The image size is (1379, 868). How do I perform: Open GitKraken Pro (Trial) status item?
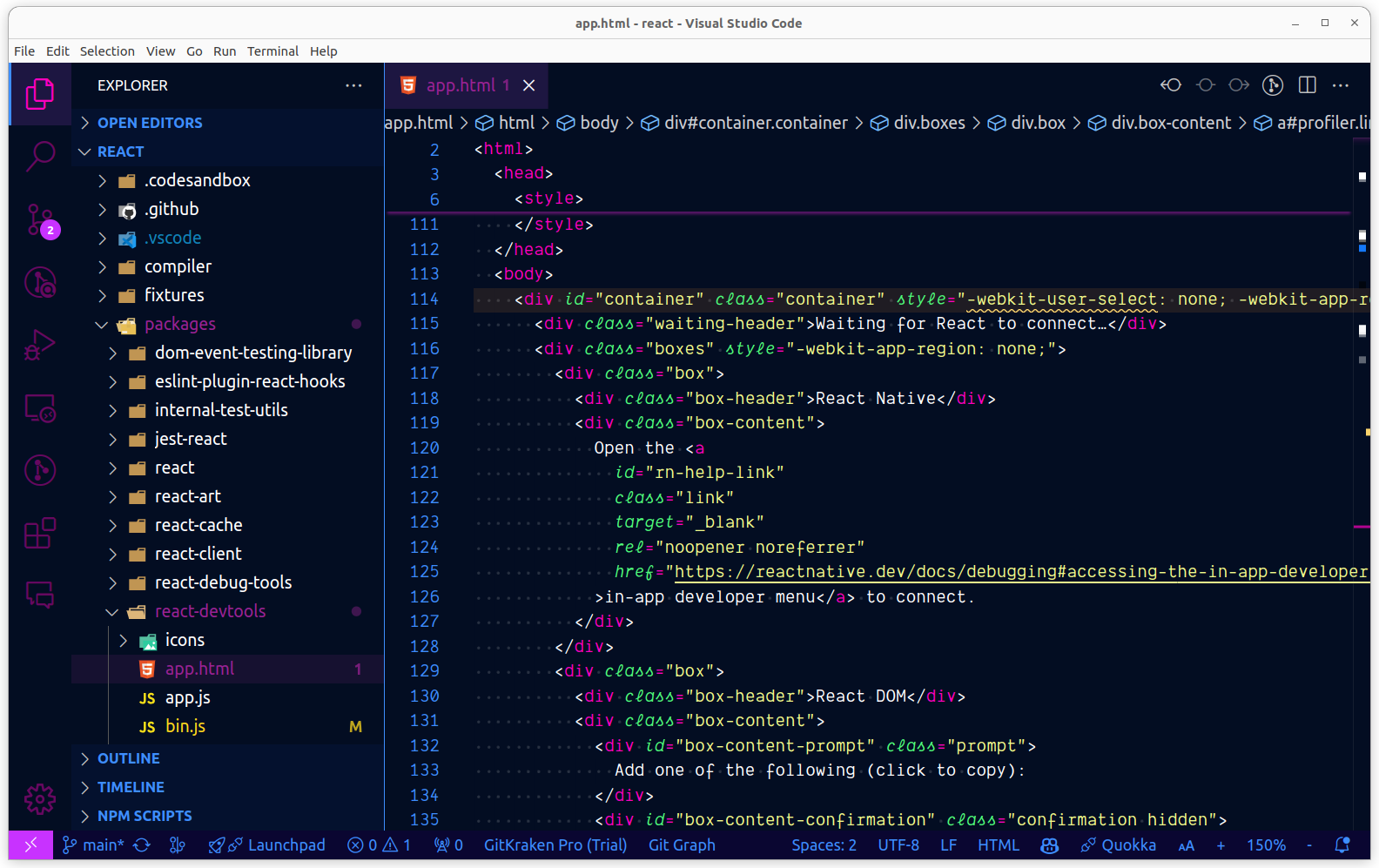tap(555, 844)
